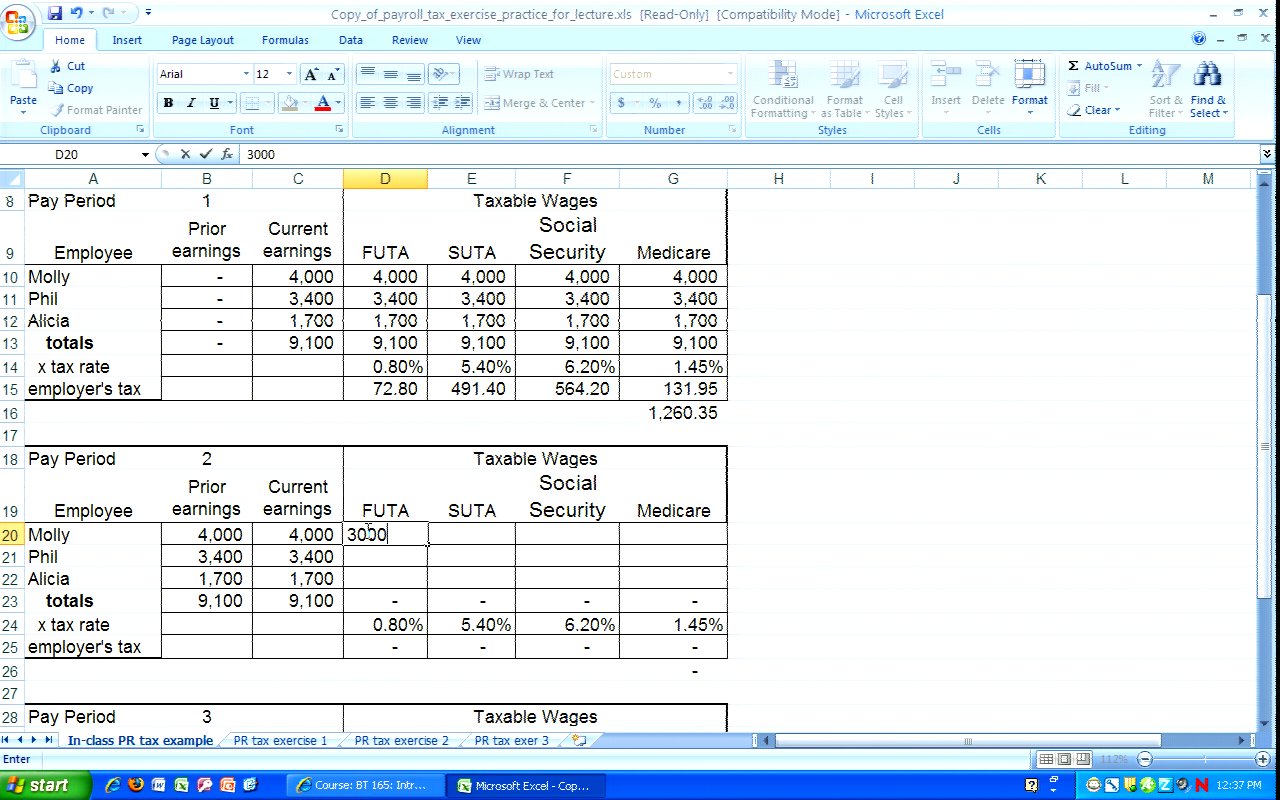Click the Office button logo
1280x800 pixels.
coord(19,20)
